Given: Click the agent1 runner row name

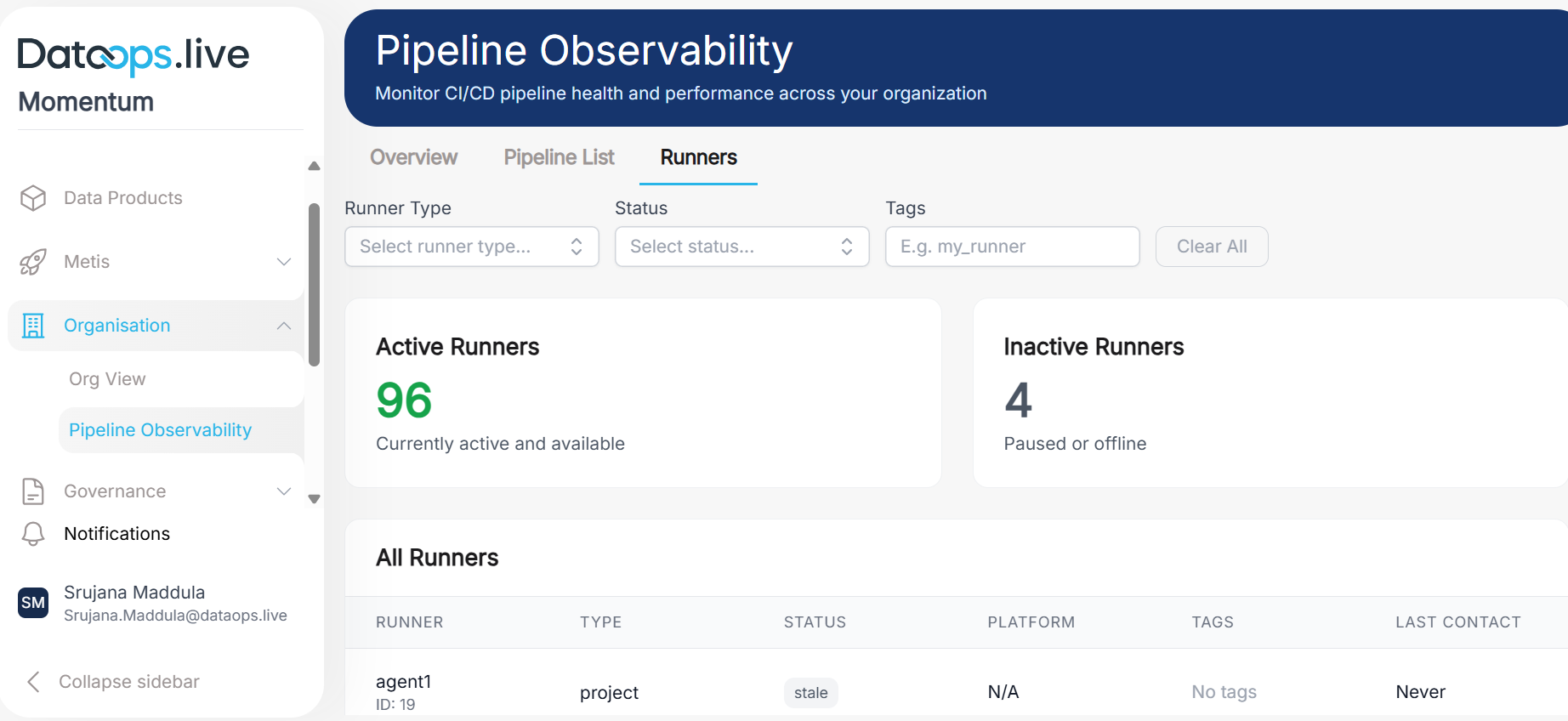Looking at the screenshot, I should click(x=404, y=682).
